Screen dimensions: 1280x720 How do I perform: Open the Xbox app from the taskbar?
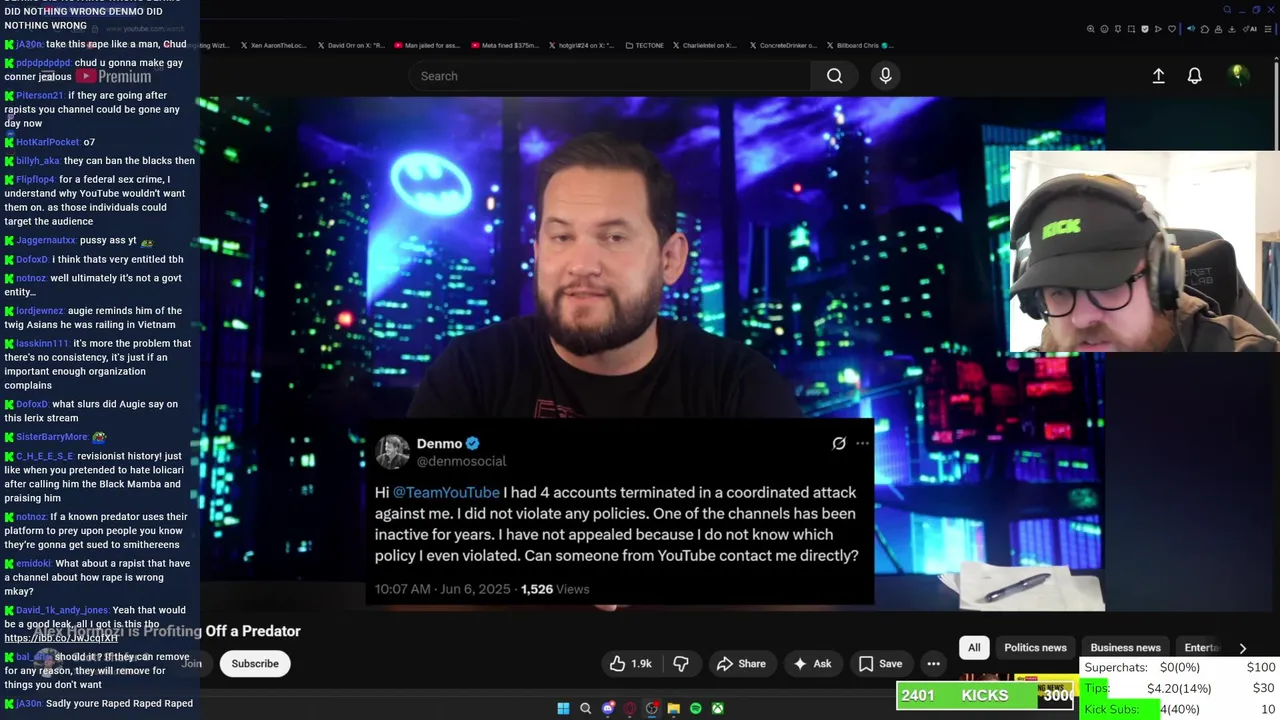click(717, 708)
